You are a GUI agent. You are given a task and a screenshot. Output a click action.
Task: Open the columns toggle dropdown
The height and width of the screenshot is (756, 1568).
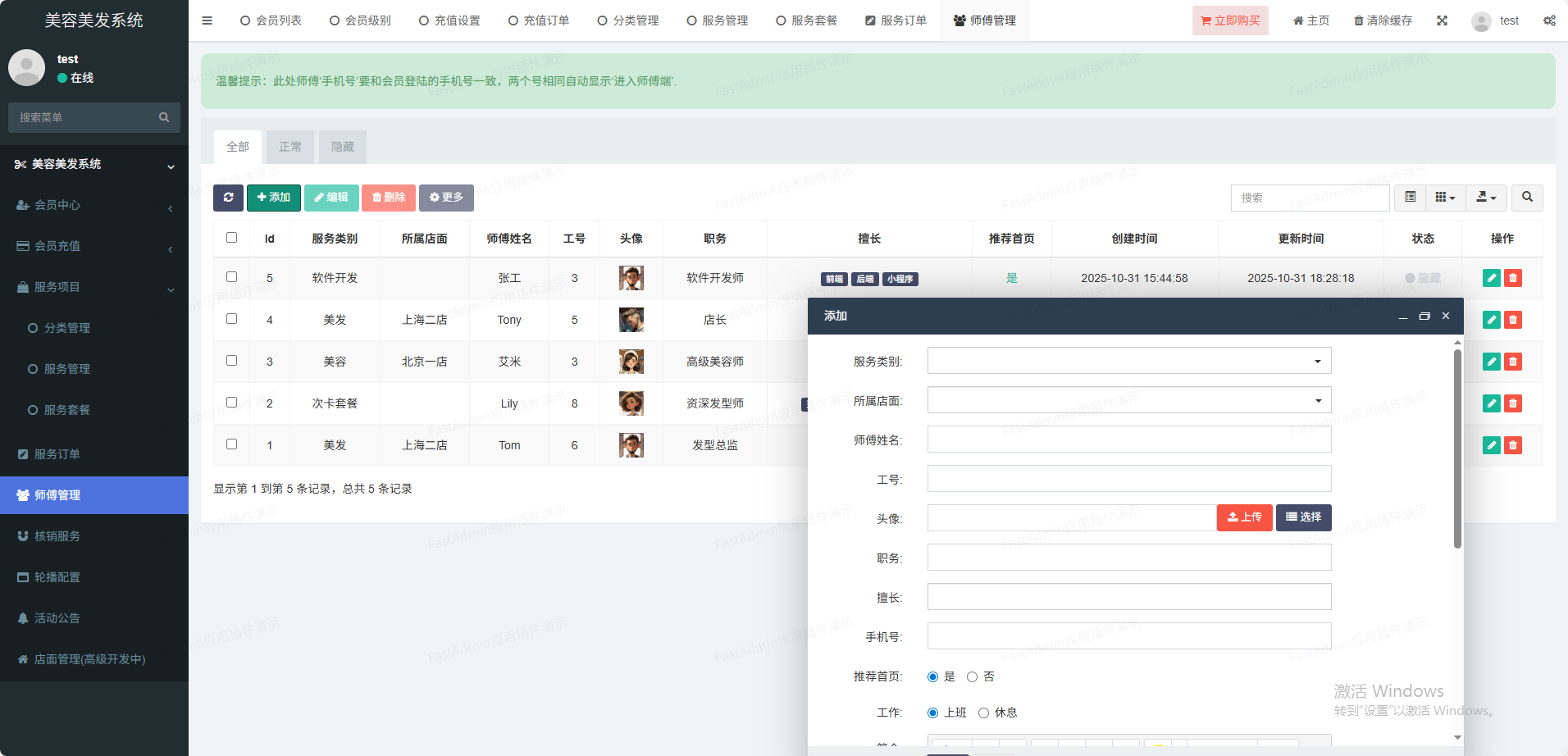click(1445, 198)
